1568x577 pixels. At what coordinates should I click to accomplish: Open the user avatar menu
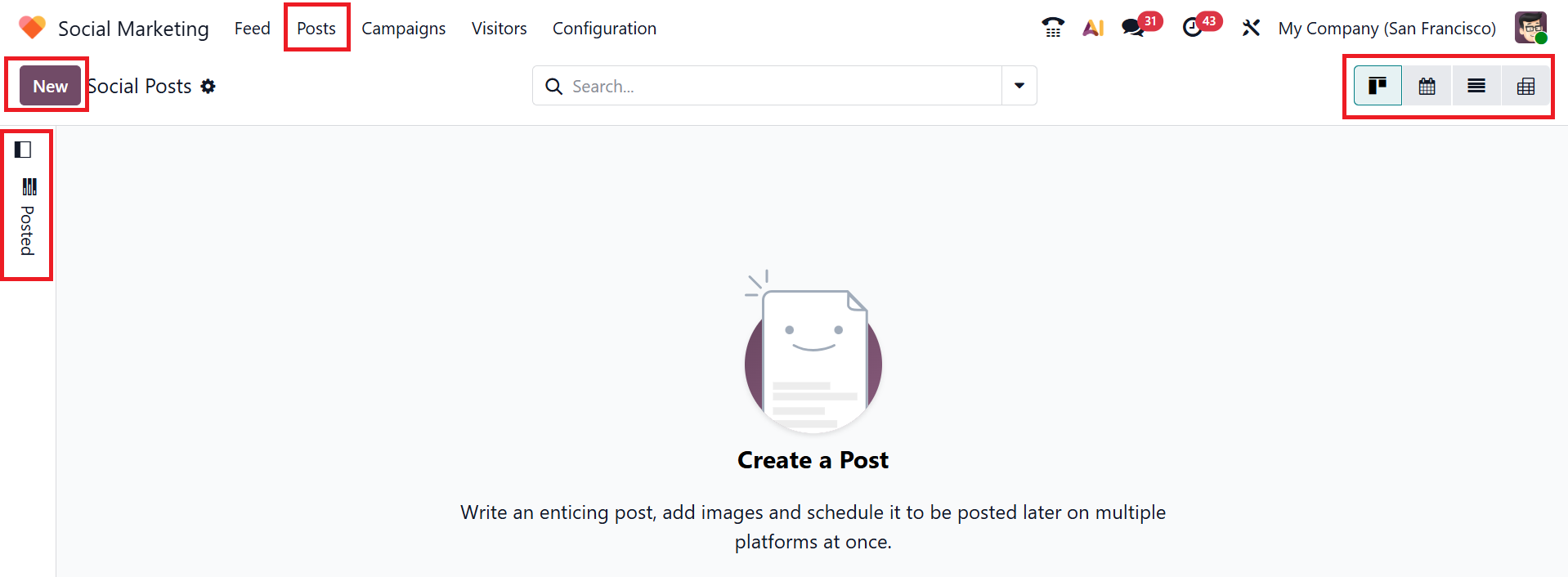(x=1530, y=28)
